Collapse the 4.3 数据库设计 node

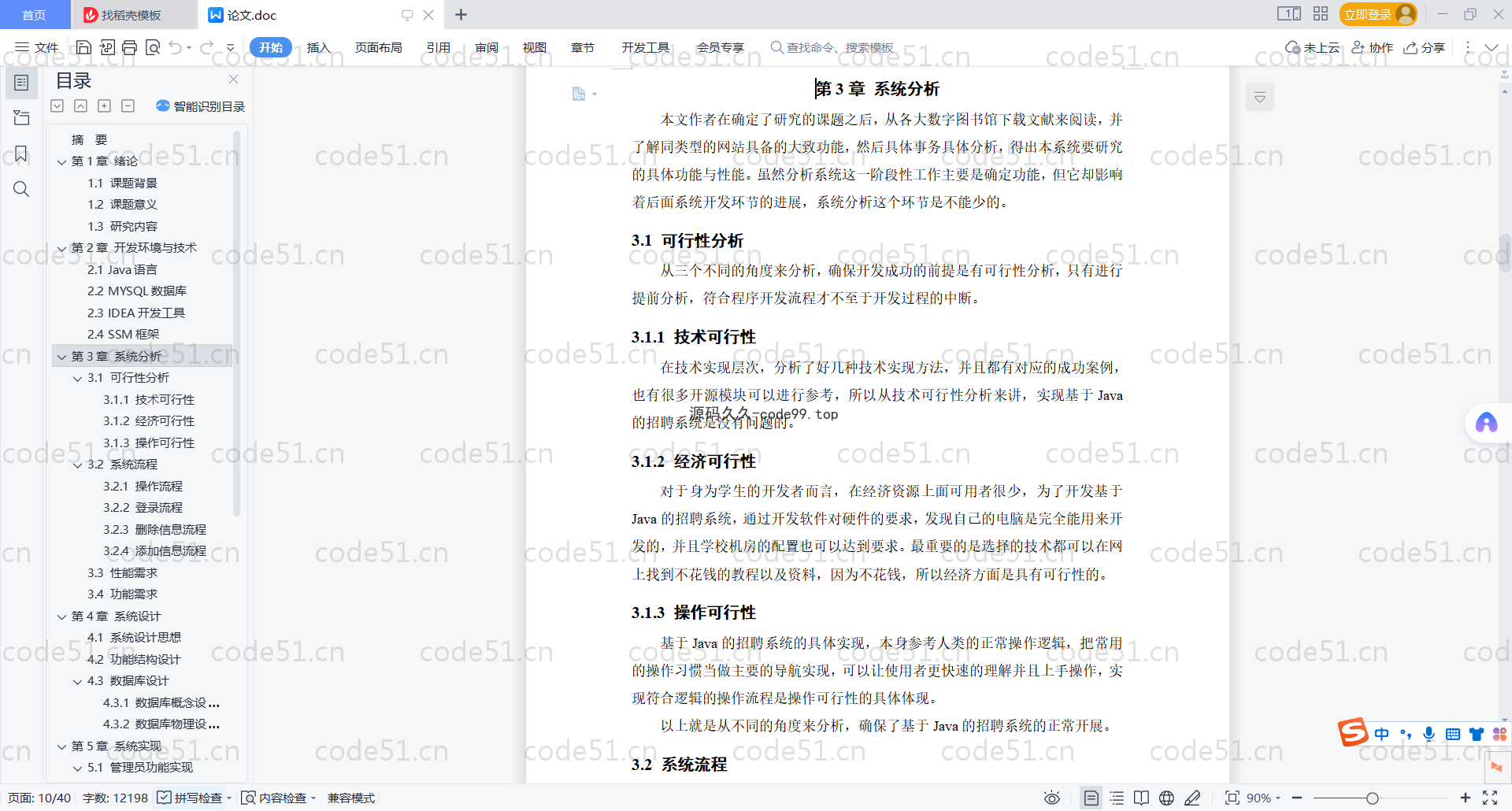coord(77,681)
